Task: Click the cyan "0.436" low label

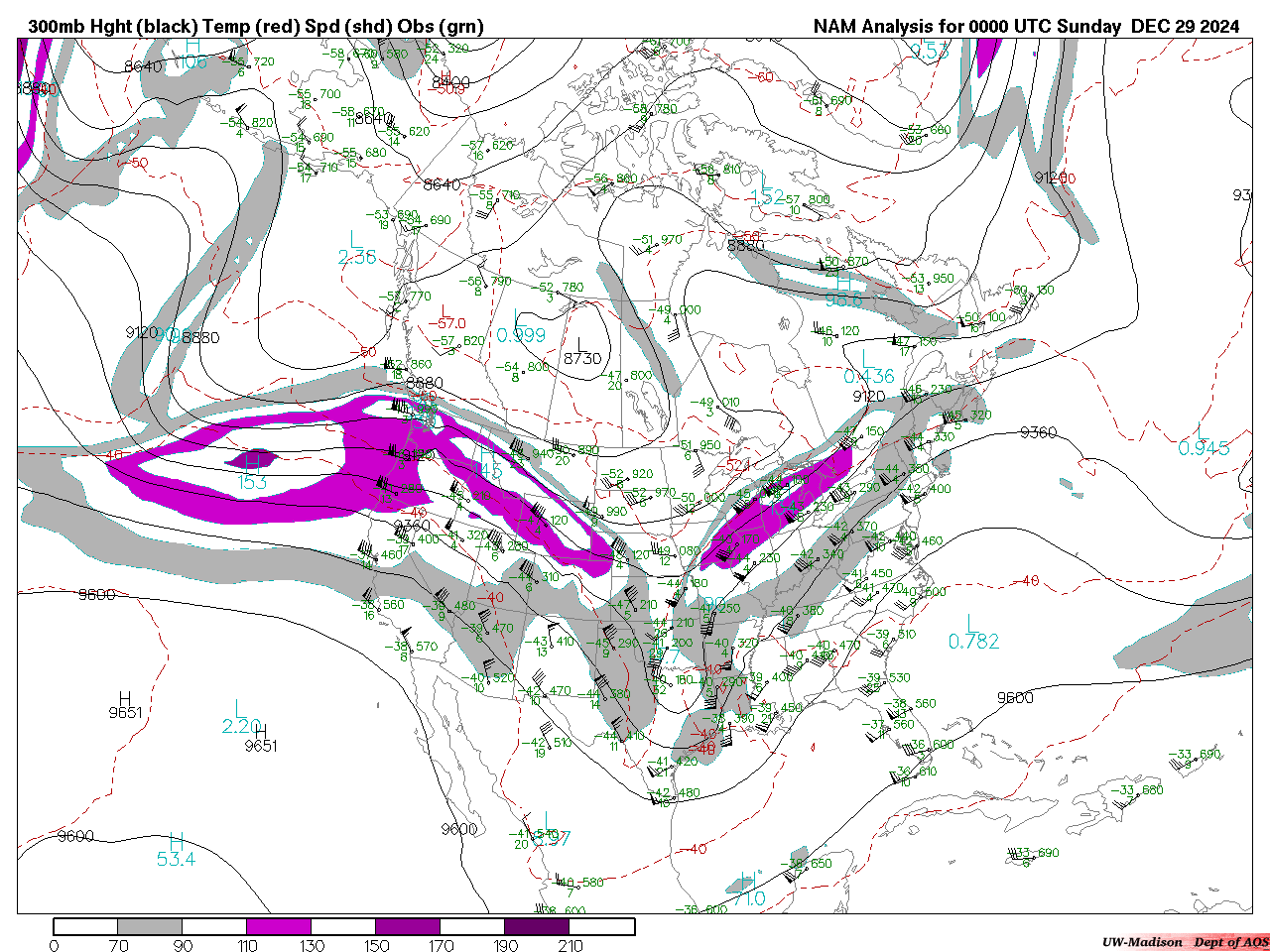Action: click(869, 377)
